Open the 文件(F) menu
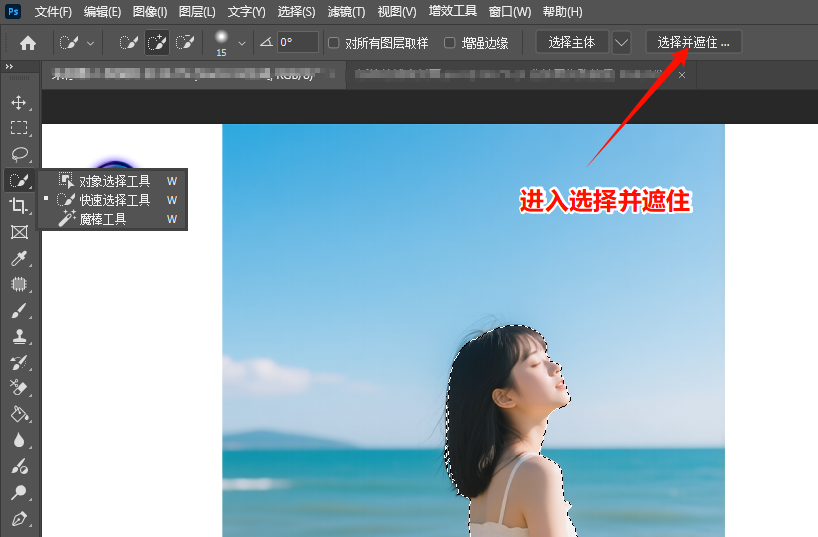Screen dimensions: 818x537 click(x=53, y=11)
